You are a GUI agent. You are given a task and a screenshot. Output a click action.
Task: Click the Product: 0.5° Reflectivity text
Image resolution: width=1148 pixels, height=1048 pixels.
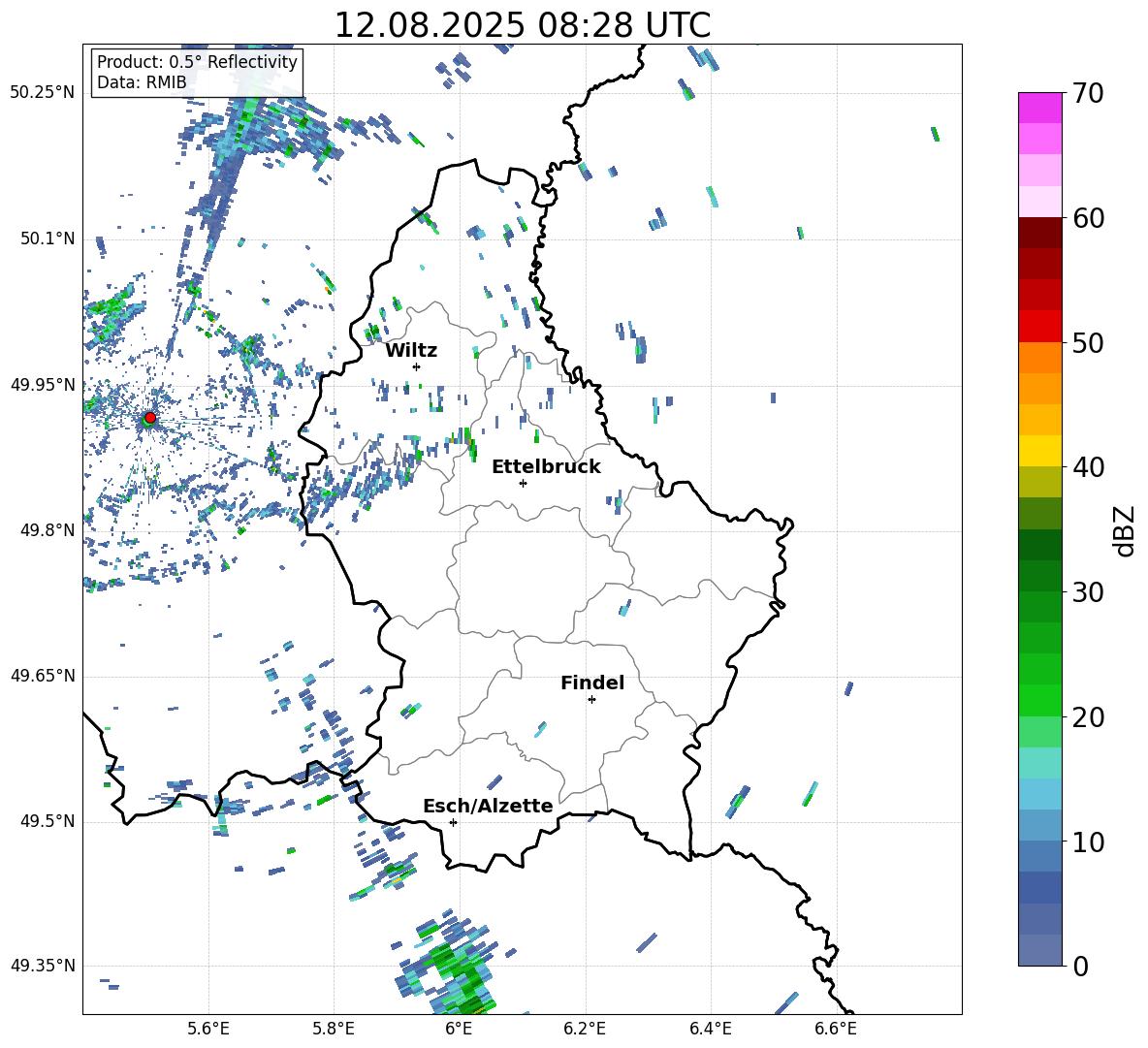coord(197,62)
